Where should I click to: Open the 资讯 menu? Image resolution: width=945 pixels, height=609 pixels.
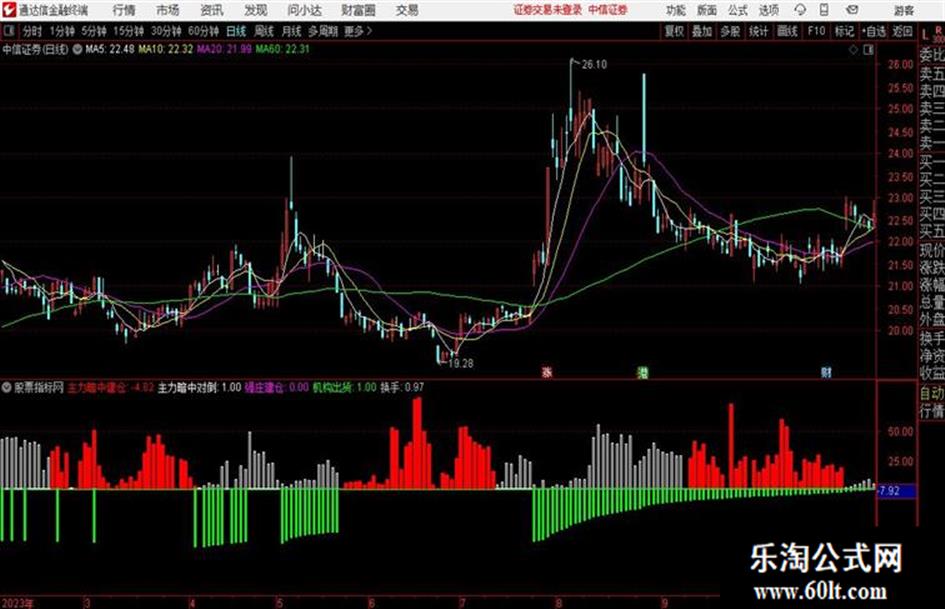[212, 10]
